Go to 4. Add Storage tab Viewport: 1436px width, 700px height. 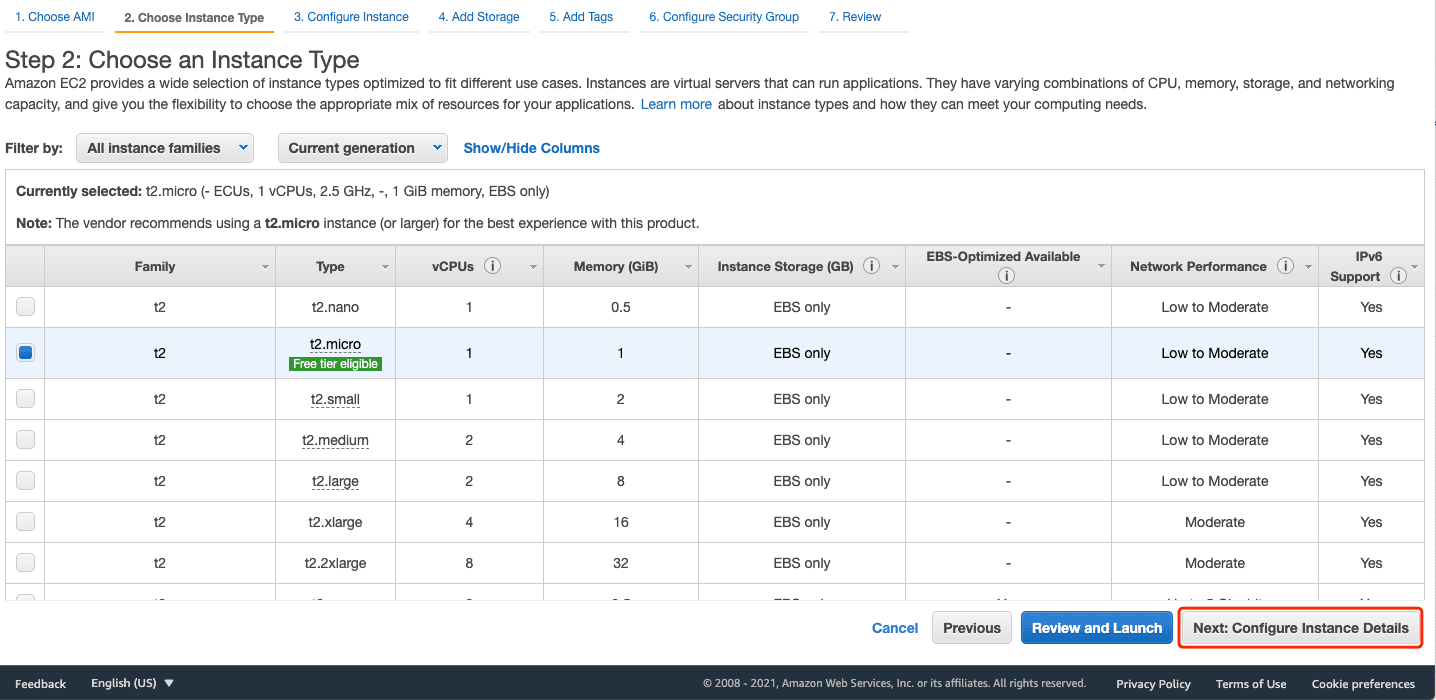(479, 17)
